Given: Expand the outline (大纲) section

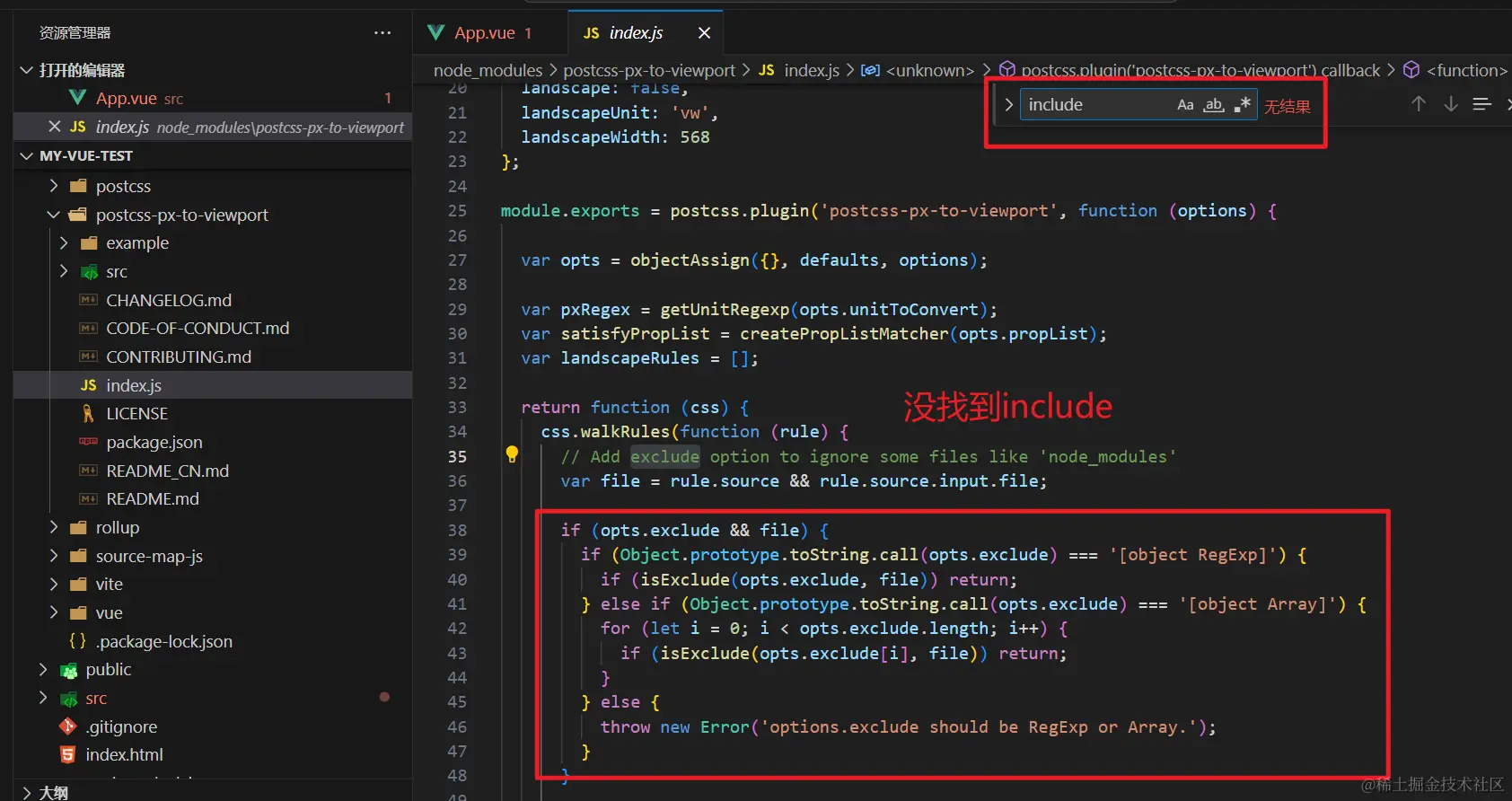Looking at the screenshot, I should pyautogui.click(x=27, y=792).
